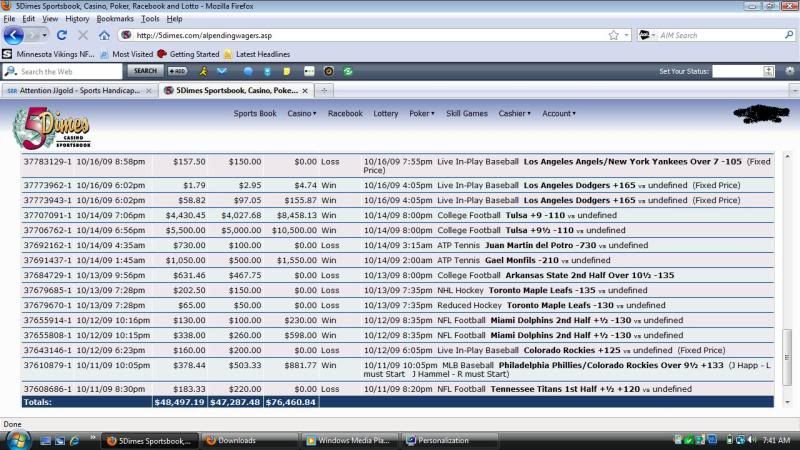The height and width of the screenshot is (450, 800).
Task: Switch to Attention JJgold Sports Handicap tab
Action: [x=79, y=90]
